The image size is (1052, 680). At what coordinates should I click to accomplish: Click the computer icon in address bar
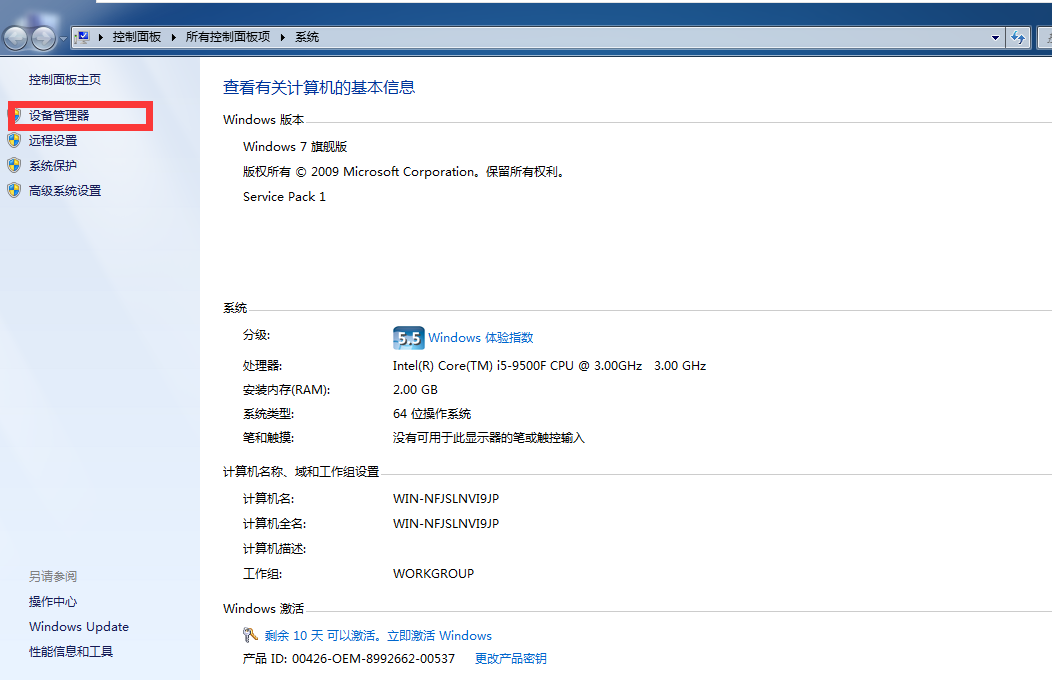pos(84,37)
